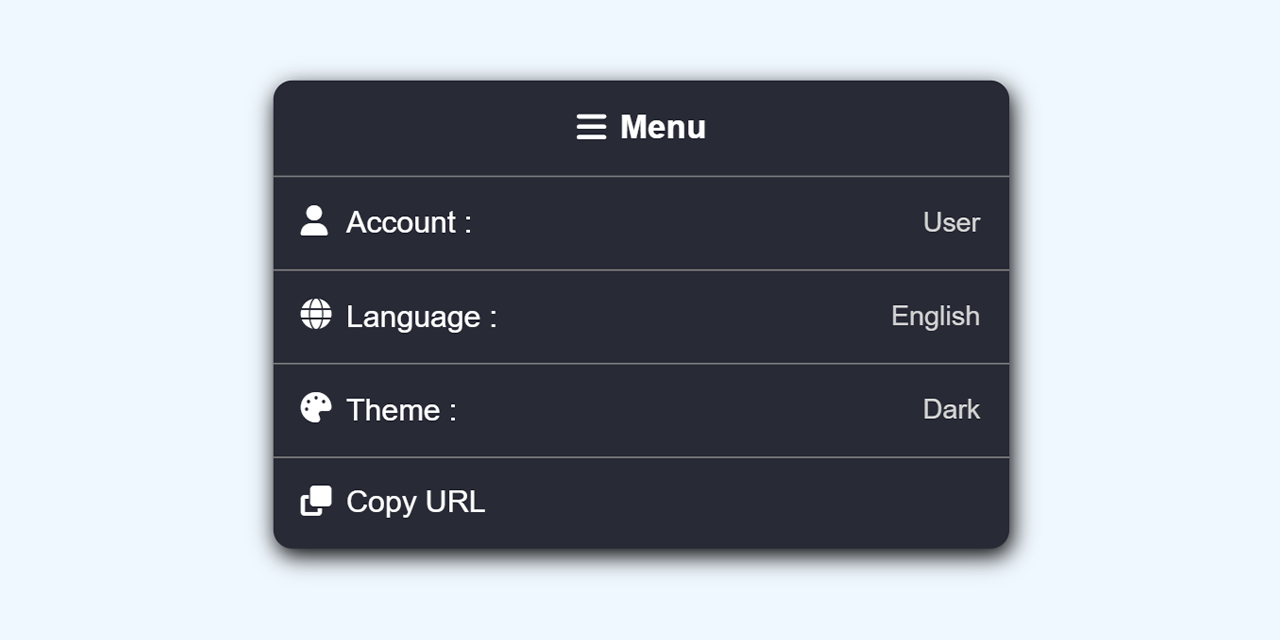
Task: Click the hamburger icon beside Menu
Action: coord(591,127)
